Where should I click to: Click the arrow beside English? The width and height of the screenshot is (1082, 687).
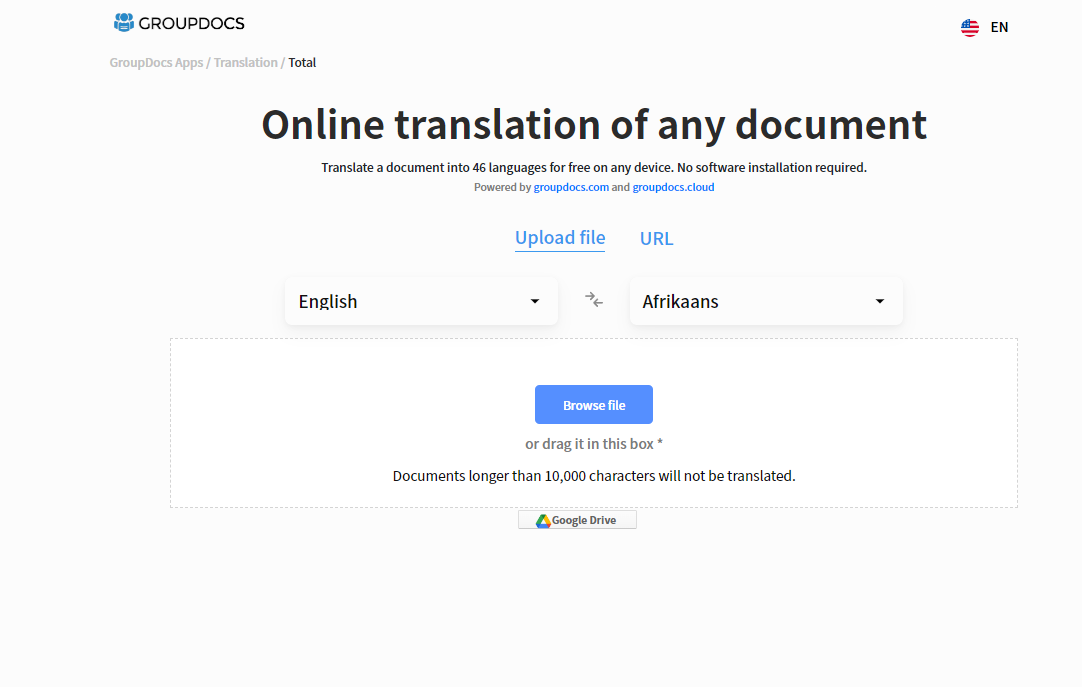(x=535, y=302)
